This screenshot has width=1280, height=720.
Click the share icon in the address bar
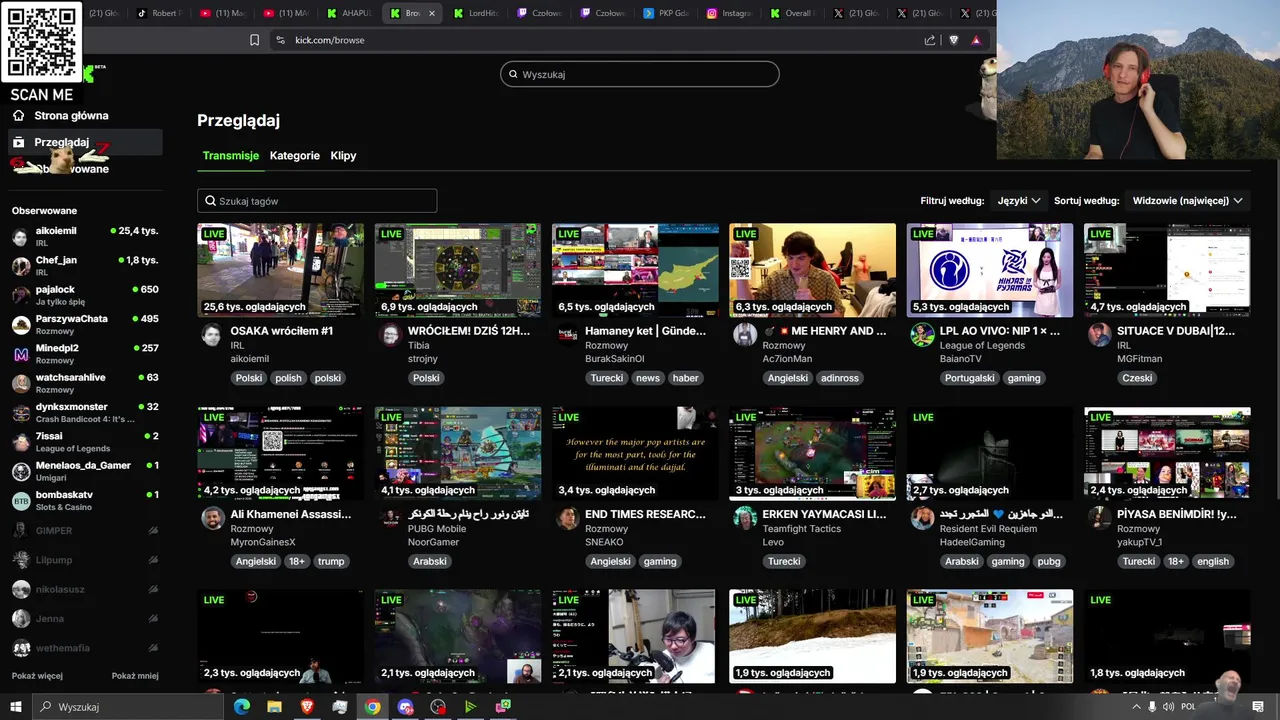click(930, 40)
